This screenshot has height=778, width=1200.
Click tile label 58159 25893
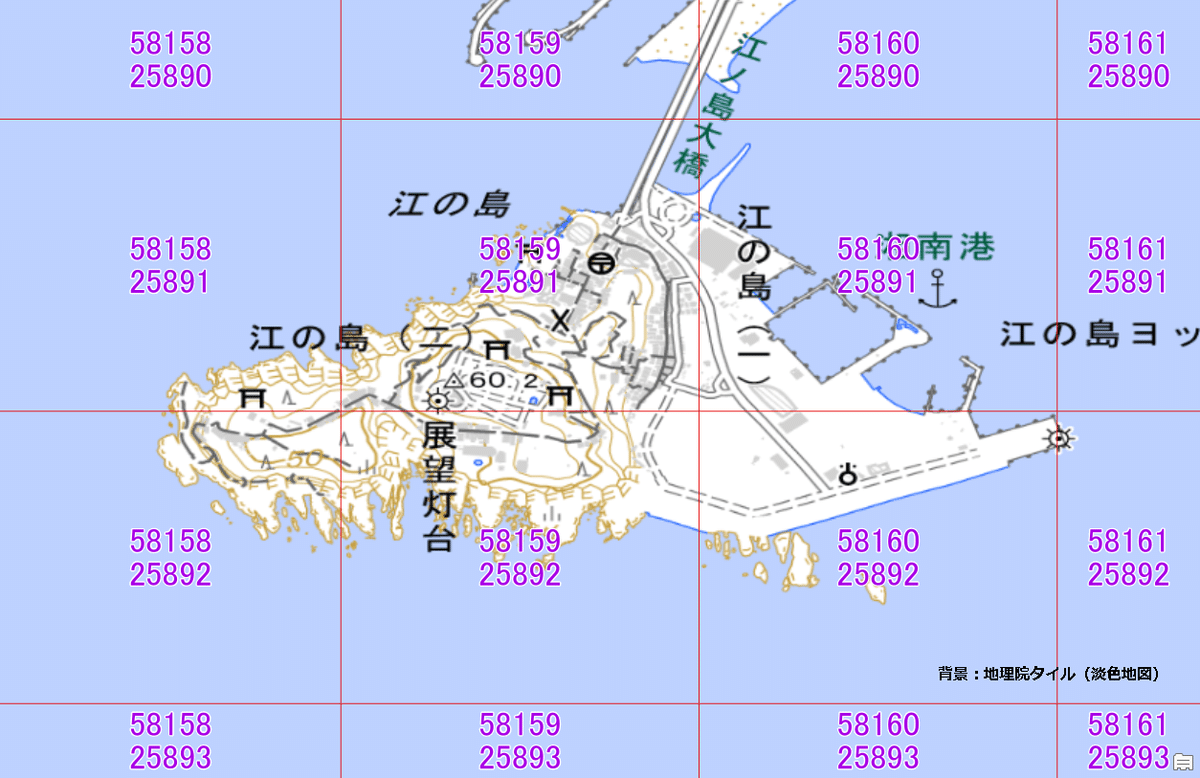[520, 740]
